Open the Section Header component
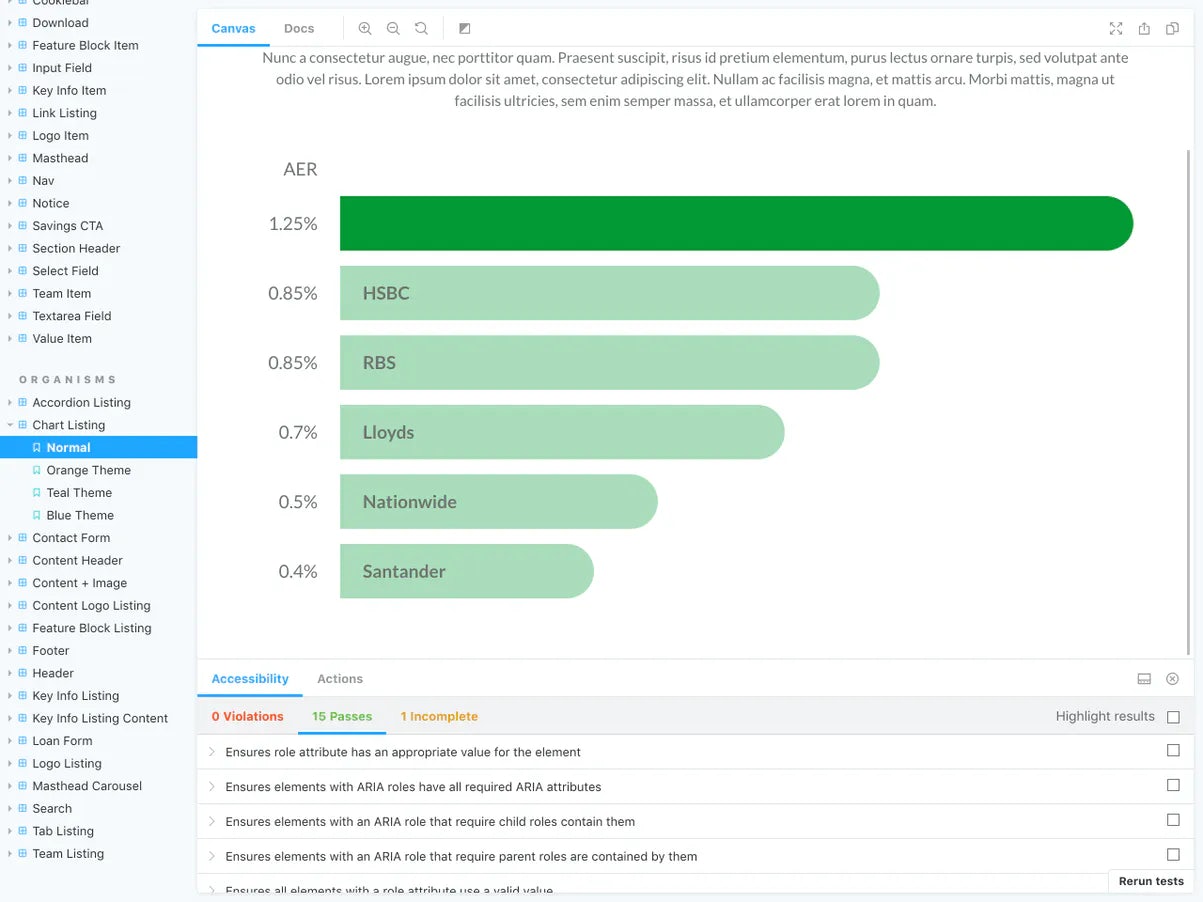The height and width of the screenshot is (902, 1203). pyautogui.click(x=76, y=248)
